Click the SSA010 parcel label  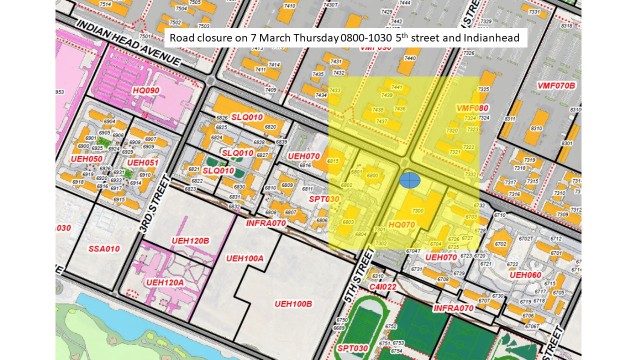(x=104, y=249)
